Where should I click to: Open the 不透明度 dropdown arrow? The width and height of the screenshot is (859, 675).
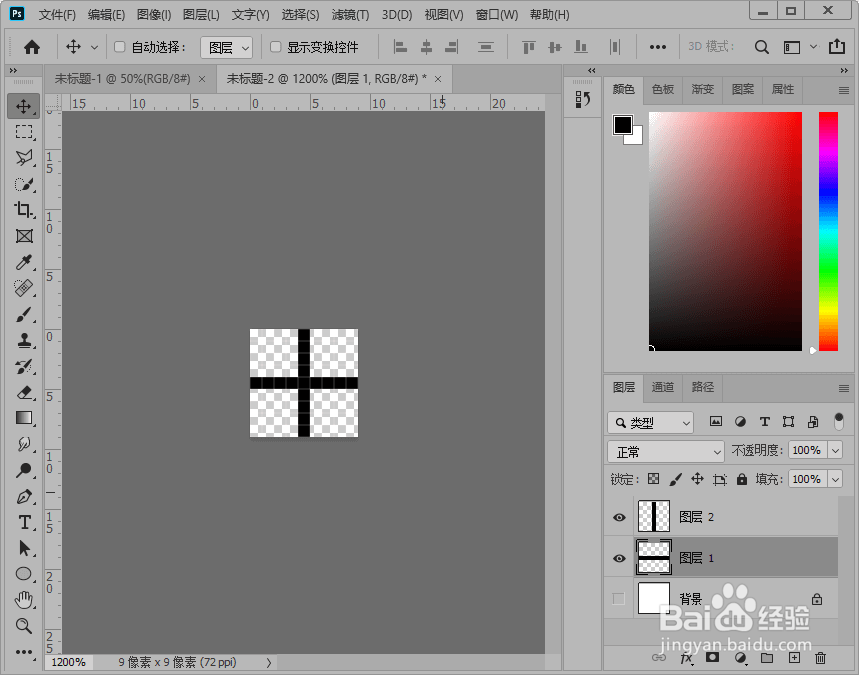(835, 450)
